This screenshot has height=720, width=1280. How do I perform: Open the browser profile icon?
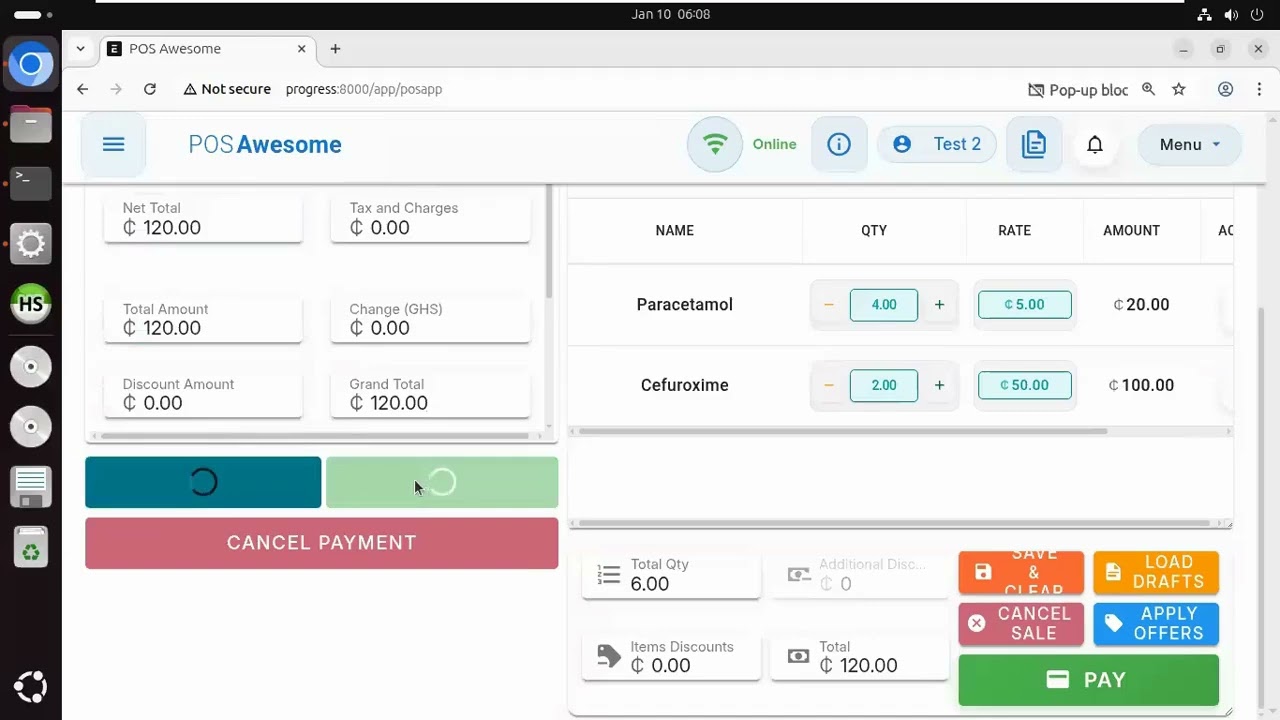pyautogui.click(x=1225, y=89)
